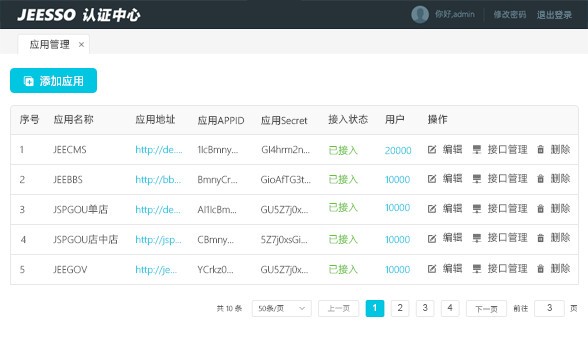The height and width of the screenshot is (360, 588).
Task: Click 接口管理 label for JEECMS
Action: [507, 149]
